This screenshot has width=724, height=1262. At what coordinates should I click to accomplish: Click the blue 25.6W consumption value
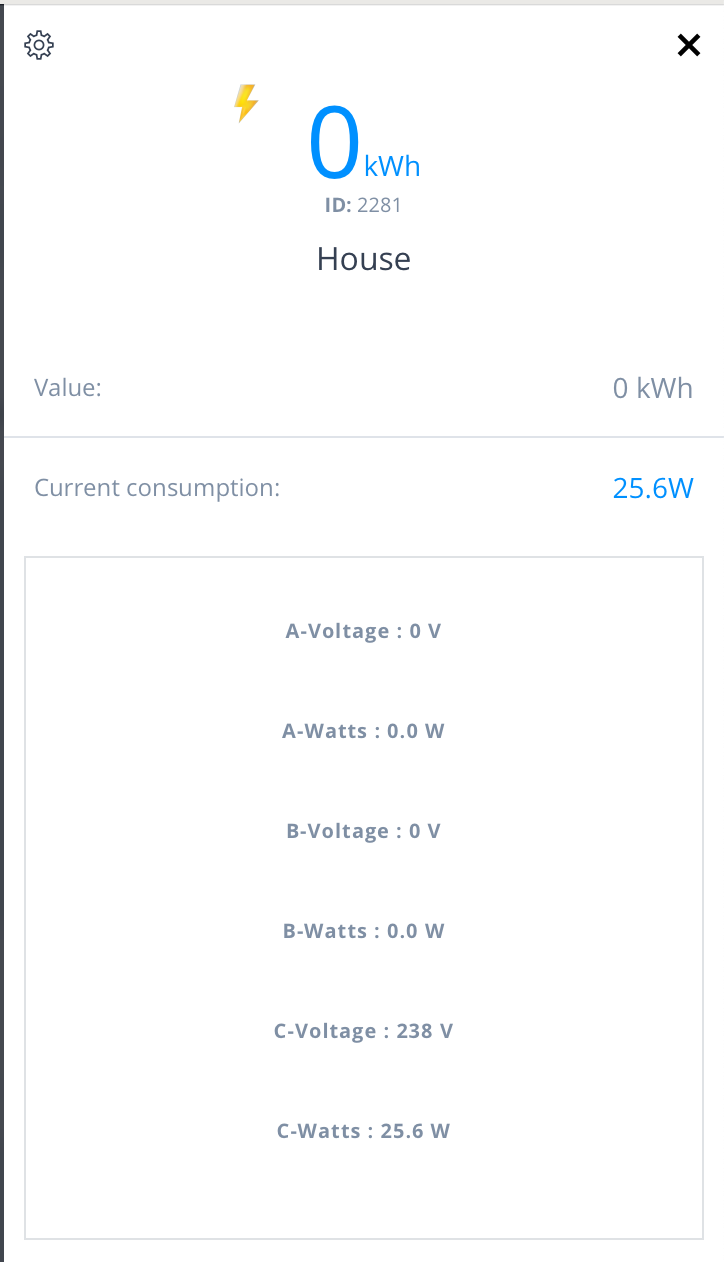[x=652, y=488]
